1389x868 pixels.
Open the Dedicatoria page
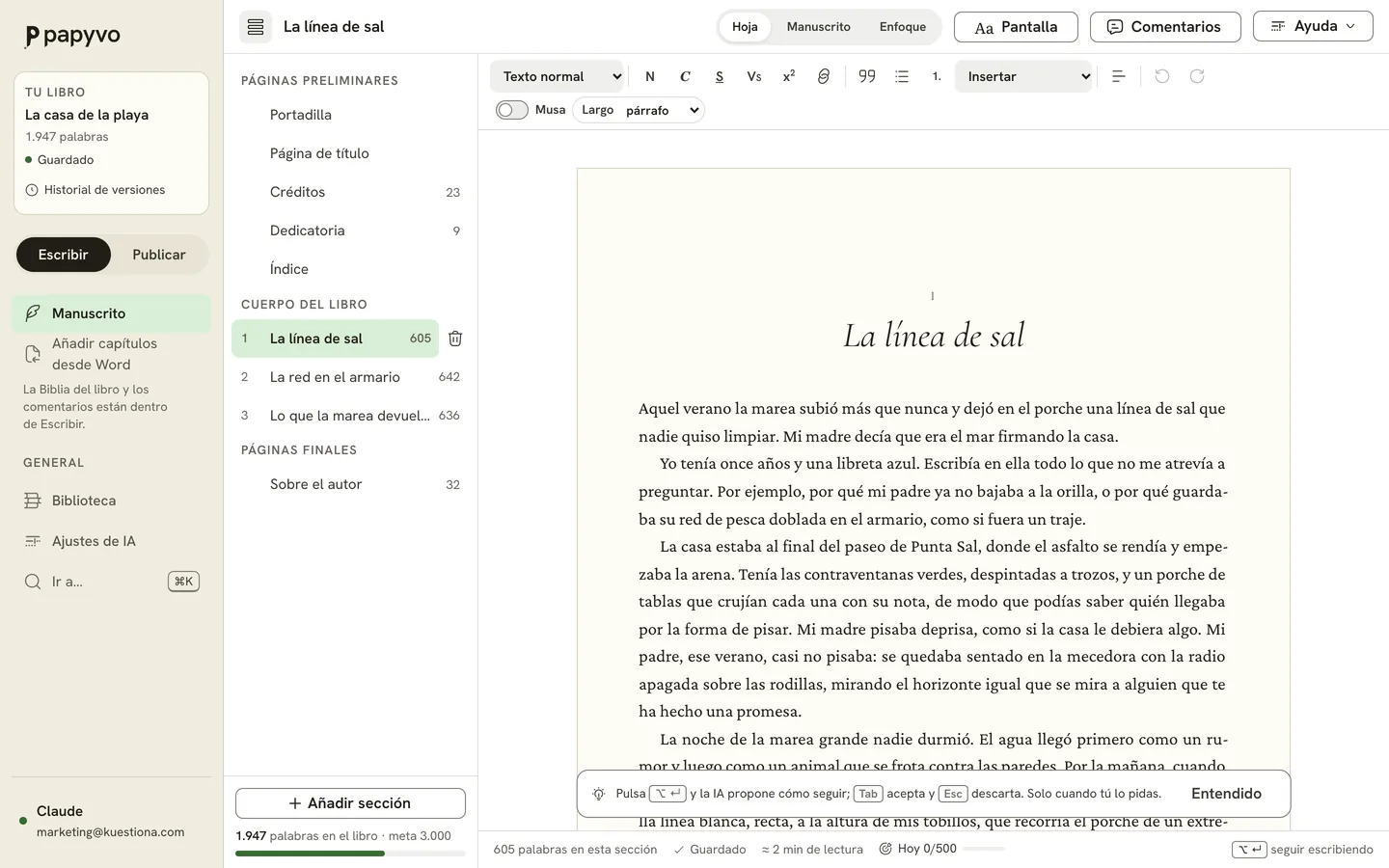click(x=350, y=231)
